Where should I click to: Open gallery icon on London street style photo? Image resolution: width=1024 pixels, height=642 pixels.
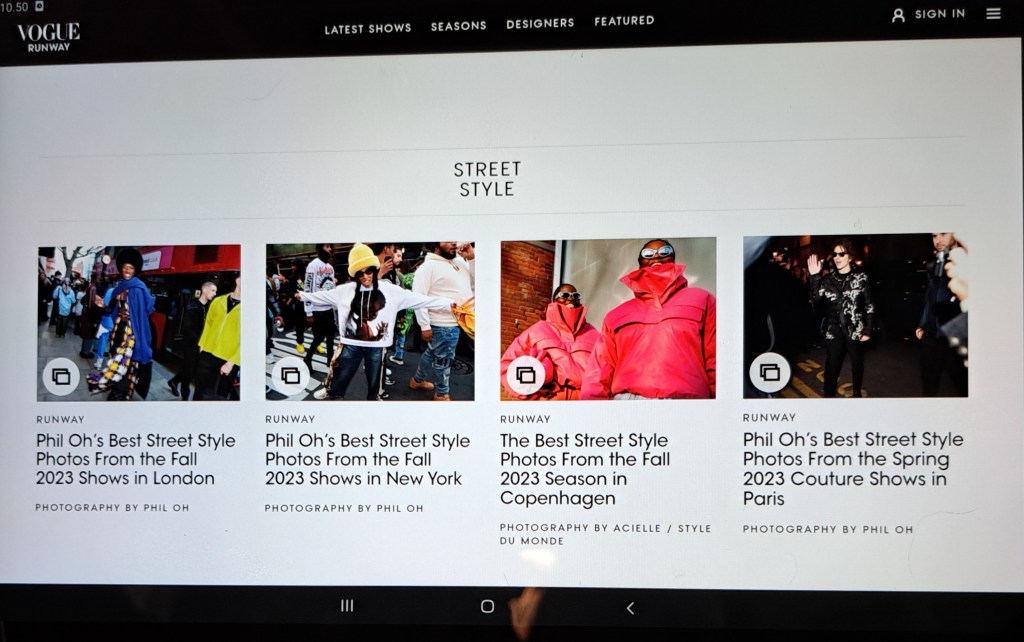point(61,376)
